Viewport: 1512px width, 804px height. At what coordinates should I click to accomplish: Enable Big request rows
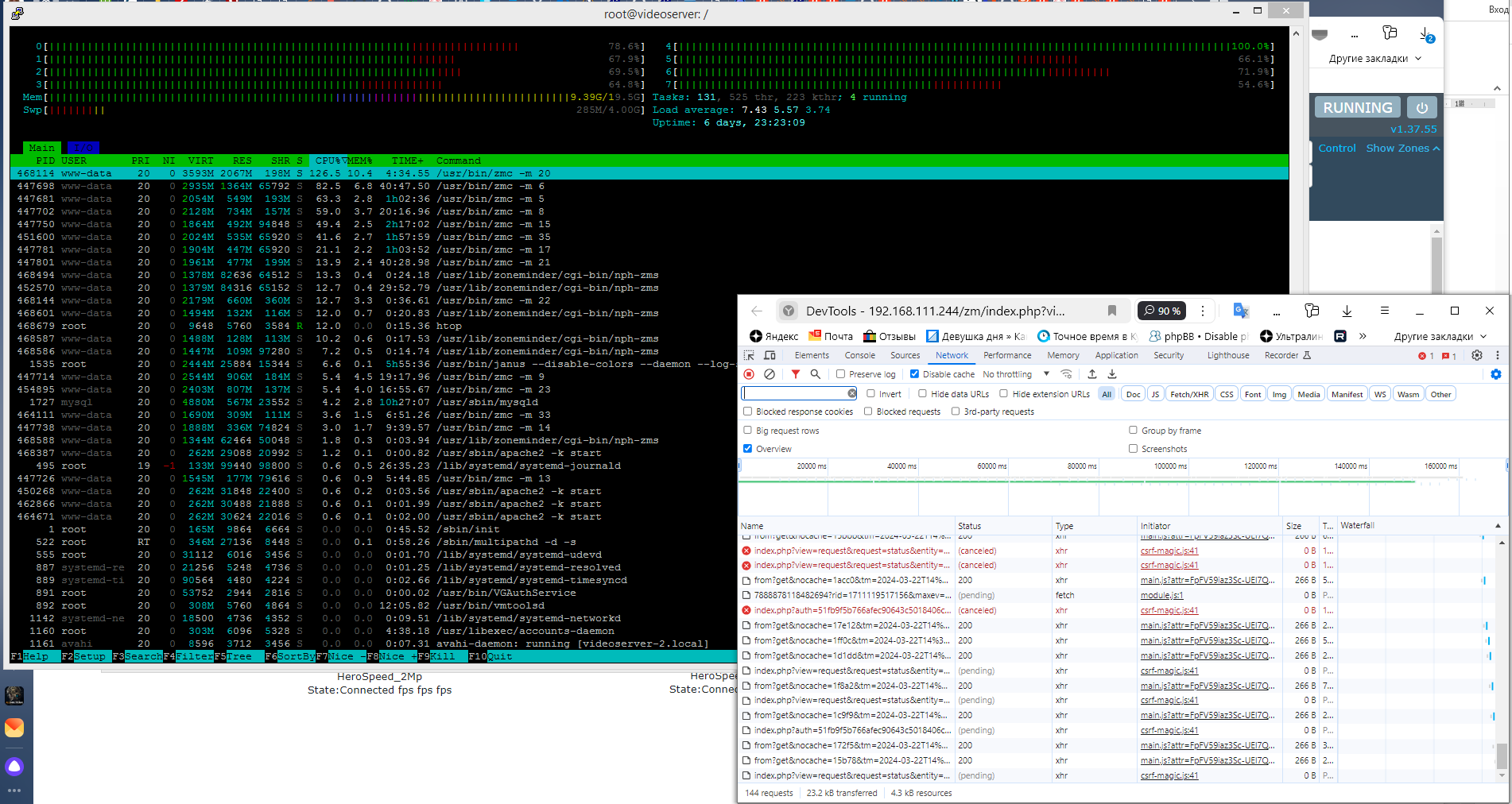point(747,430)
